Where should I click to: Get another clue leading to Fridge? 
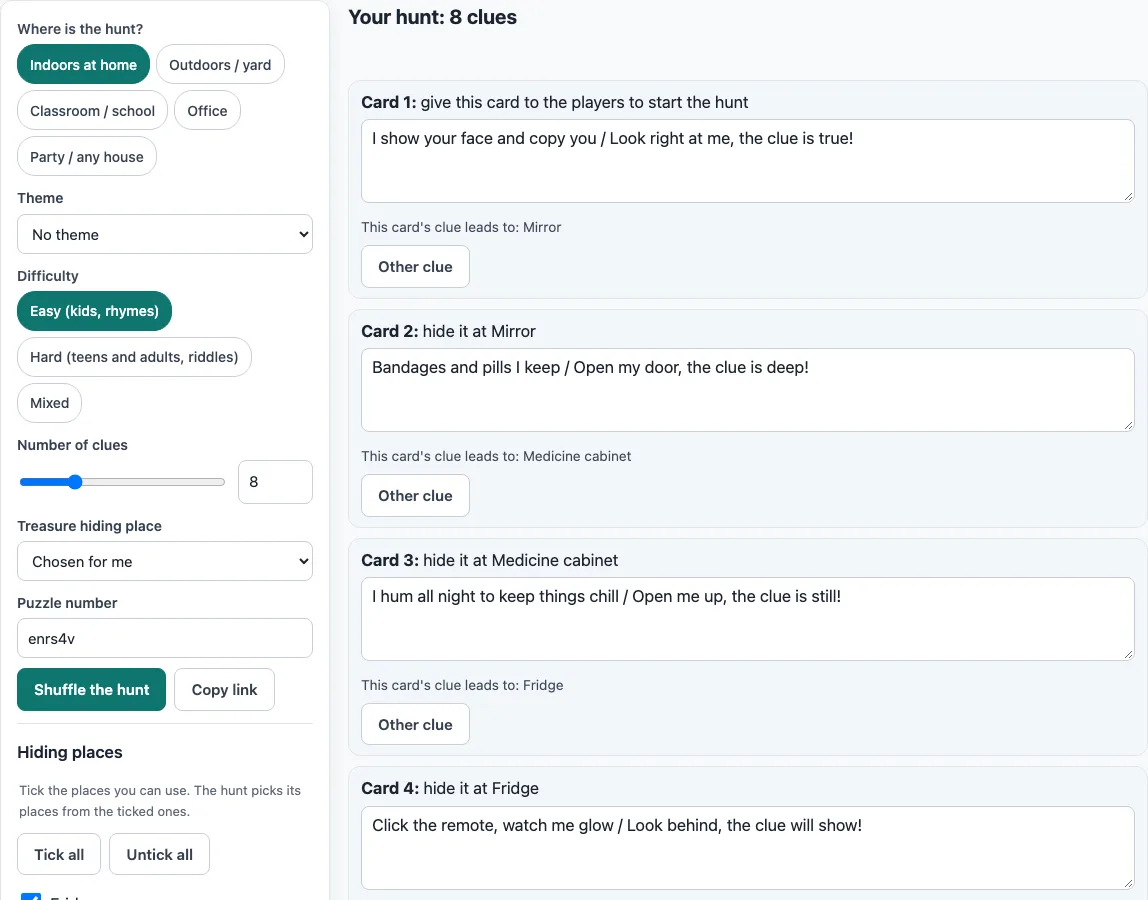(415, 724)
